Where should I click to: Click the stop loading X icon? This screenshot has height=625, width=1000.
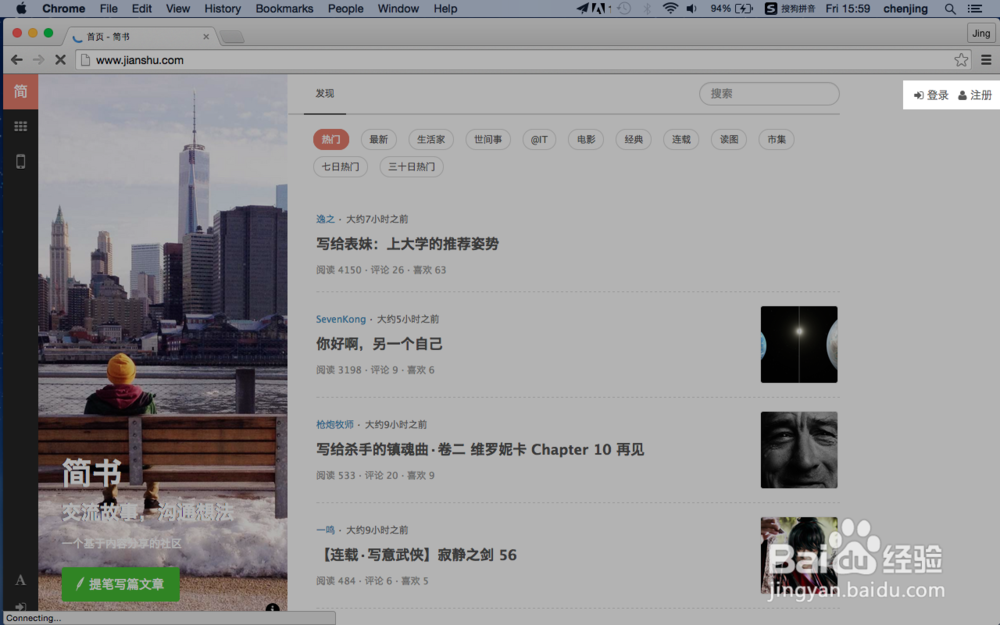tap(60, 59)
